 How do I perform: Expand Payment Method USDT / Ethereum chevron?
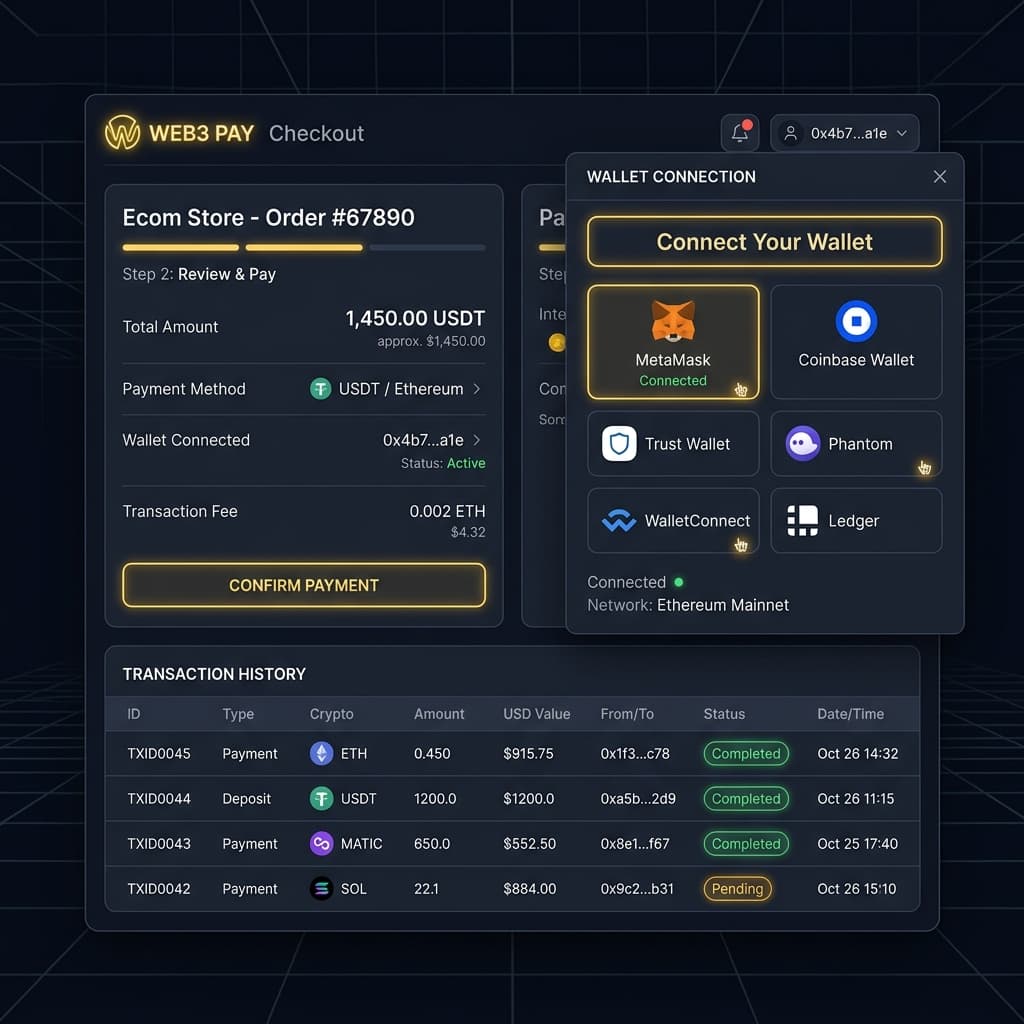coord(477,389)
